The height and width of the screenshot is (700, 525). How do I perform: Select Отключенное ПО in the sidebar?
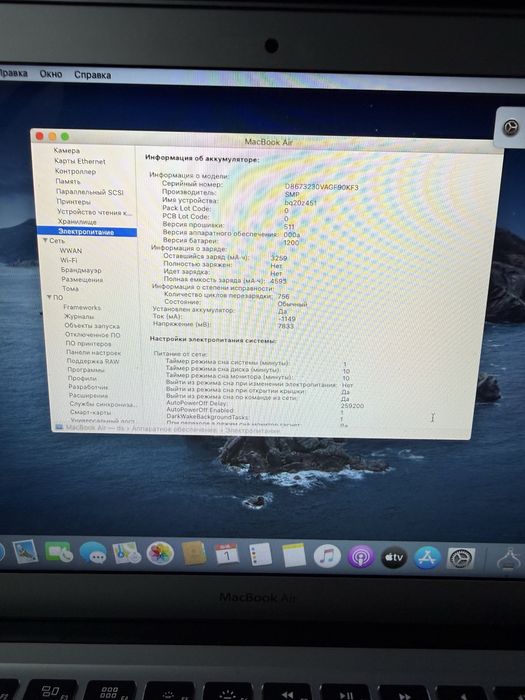pyautogui.click(x=93, y=335)
